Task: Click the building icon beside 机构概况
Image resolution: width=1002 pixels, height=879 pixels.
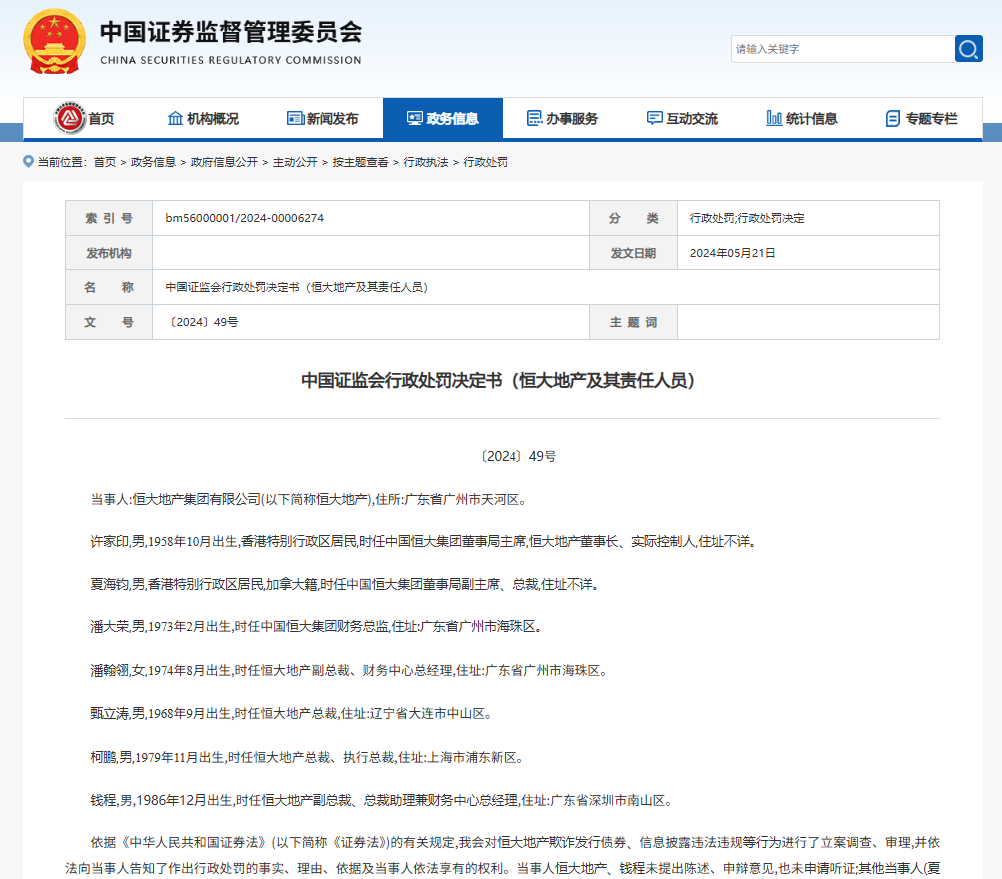Action: (175, 118)
